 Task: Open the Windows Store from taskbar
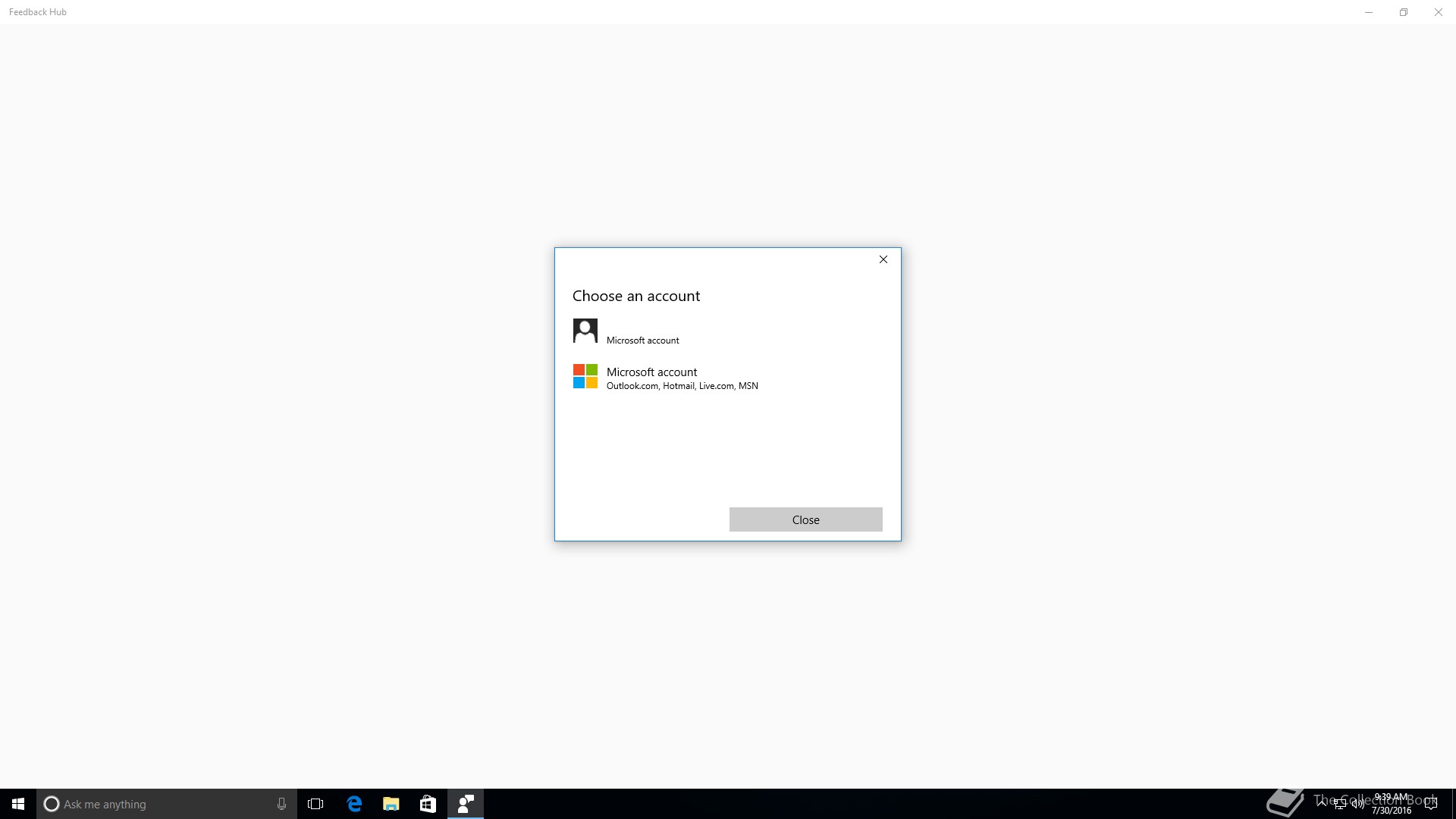pos(428,804)
